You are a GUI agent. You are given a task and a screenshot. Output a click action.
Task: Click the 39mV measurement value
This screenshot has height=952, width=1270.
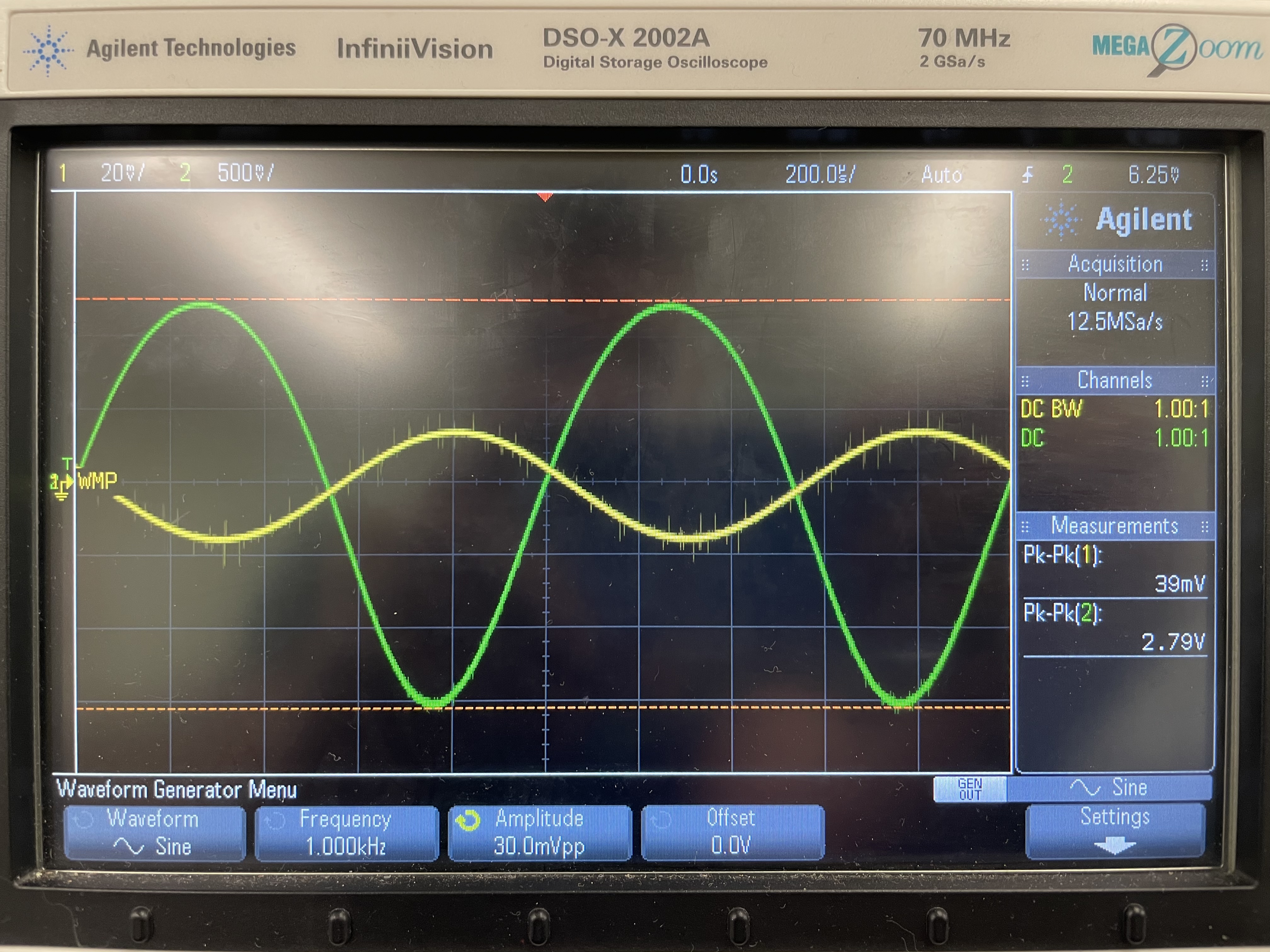pyautogui.click(x=1180, y=584)
